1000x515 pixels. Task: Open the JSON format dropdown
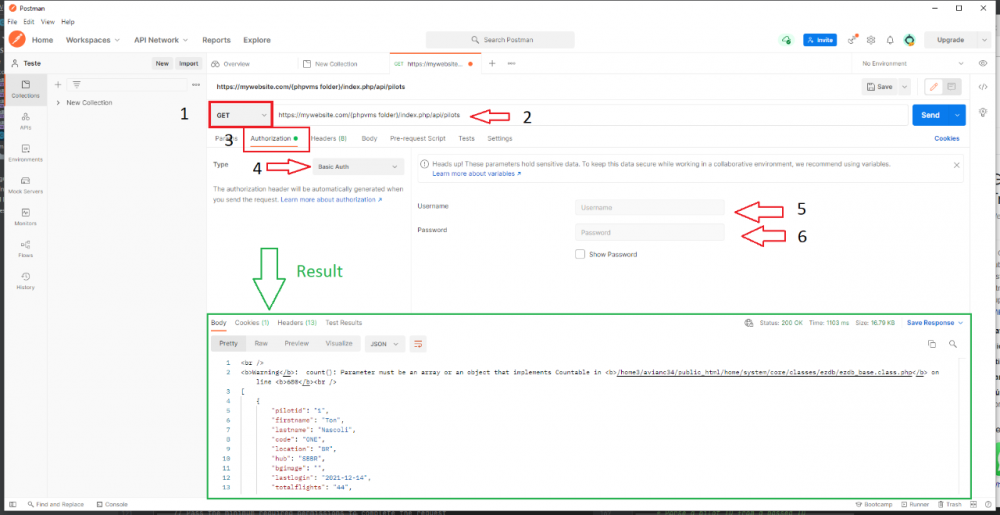coord(384,343)
